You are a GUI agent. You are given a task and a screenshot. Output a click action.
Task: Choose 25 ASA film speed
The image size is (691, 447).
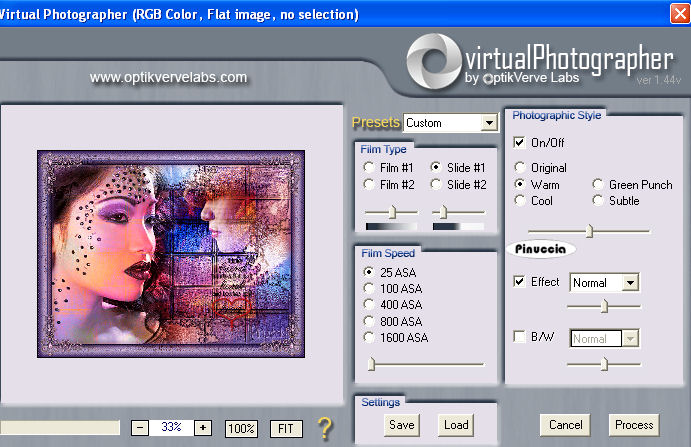(x=369, y=272)
